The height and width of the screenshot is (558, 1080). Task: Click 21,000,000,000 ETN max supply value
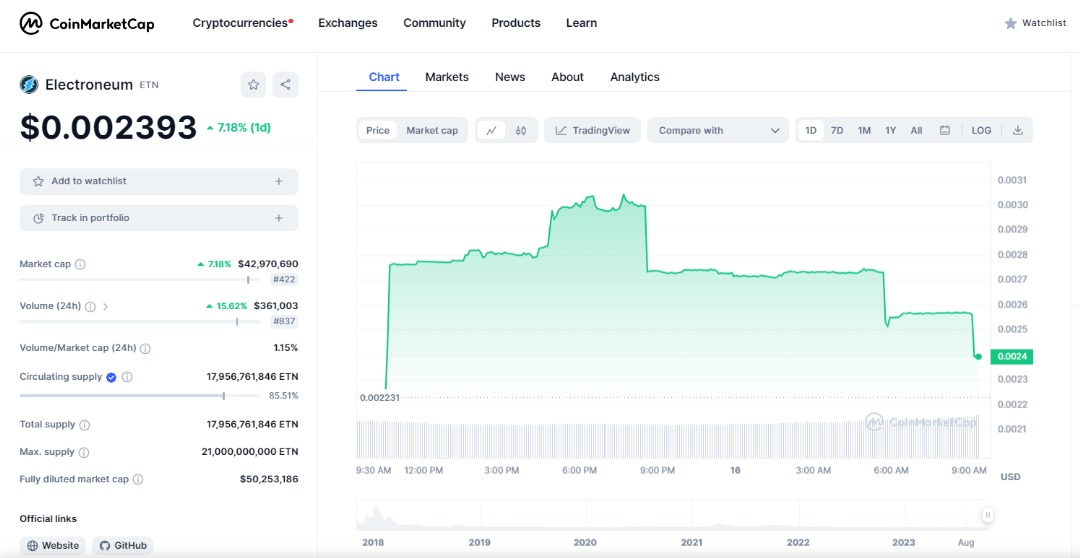[x=249, y=452]
